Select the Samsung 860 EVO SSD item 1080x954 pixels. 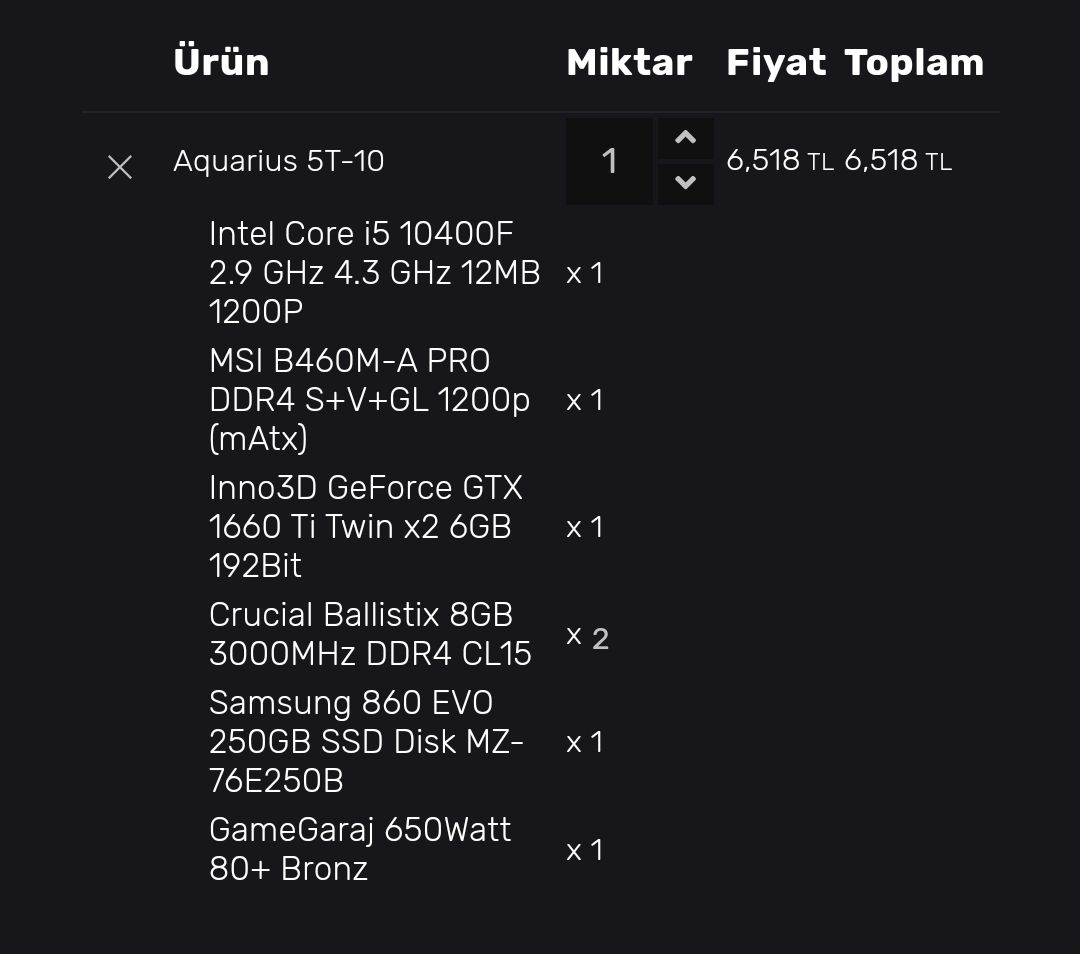[x=366, y=741]
